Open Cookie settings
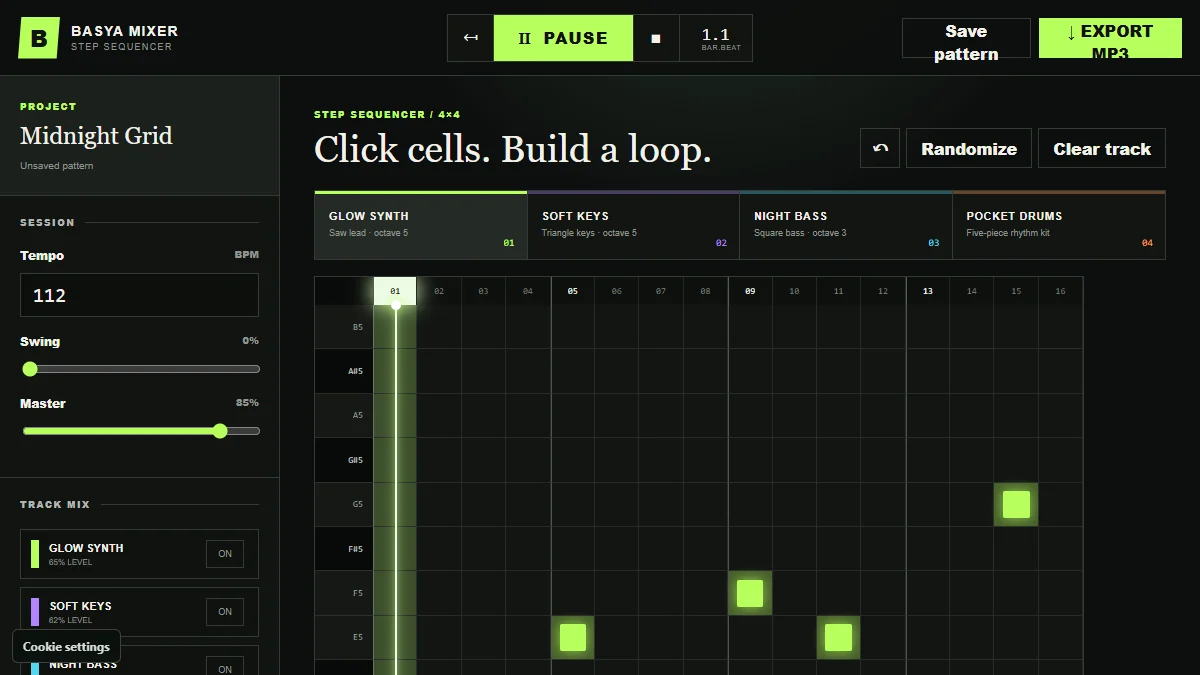 pos(66,647)
